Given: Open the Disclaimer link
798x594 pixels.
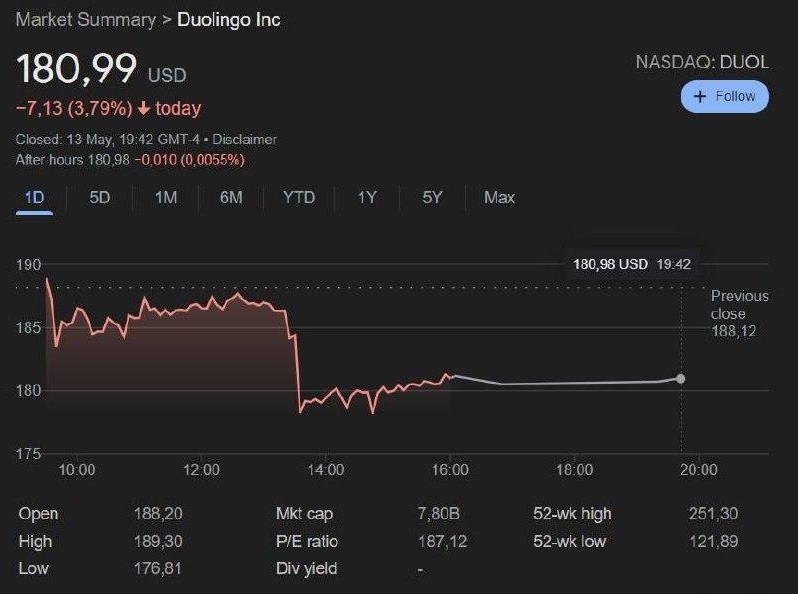Looking at the screenshot, I should (x=243, y=139).
